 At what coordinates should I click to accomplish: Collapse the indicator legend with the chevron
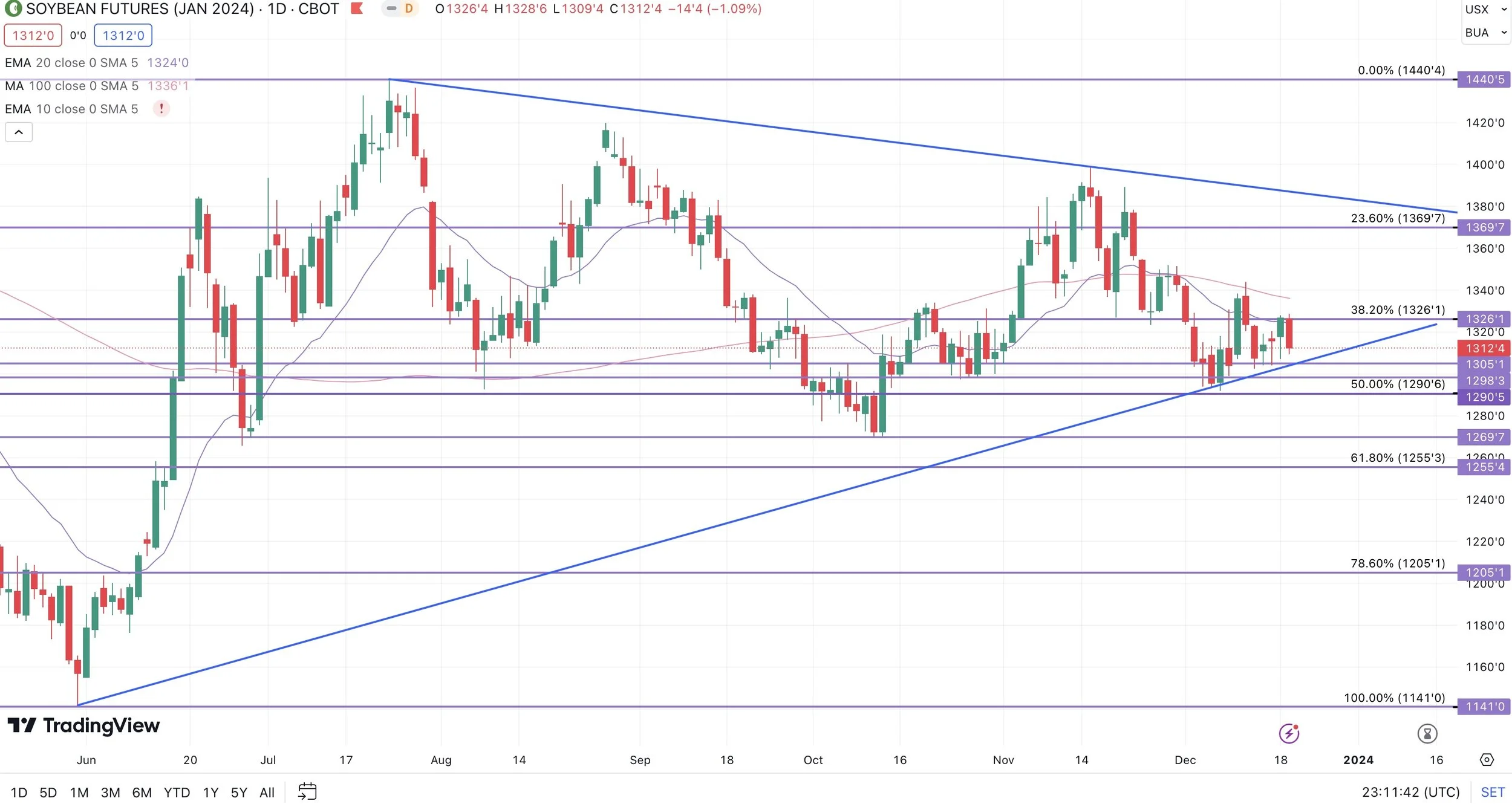[19, 132]
